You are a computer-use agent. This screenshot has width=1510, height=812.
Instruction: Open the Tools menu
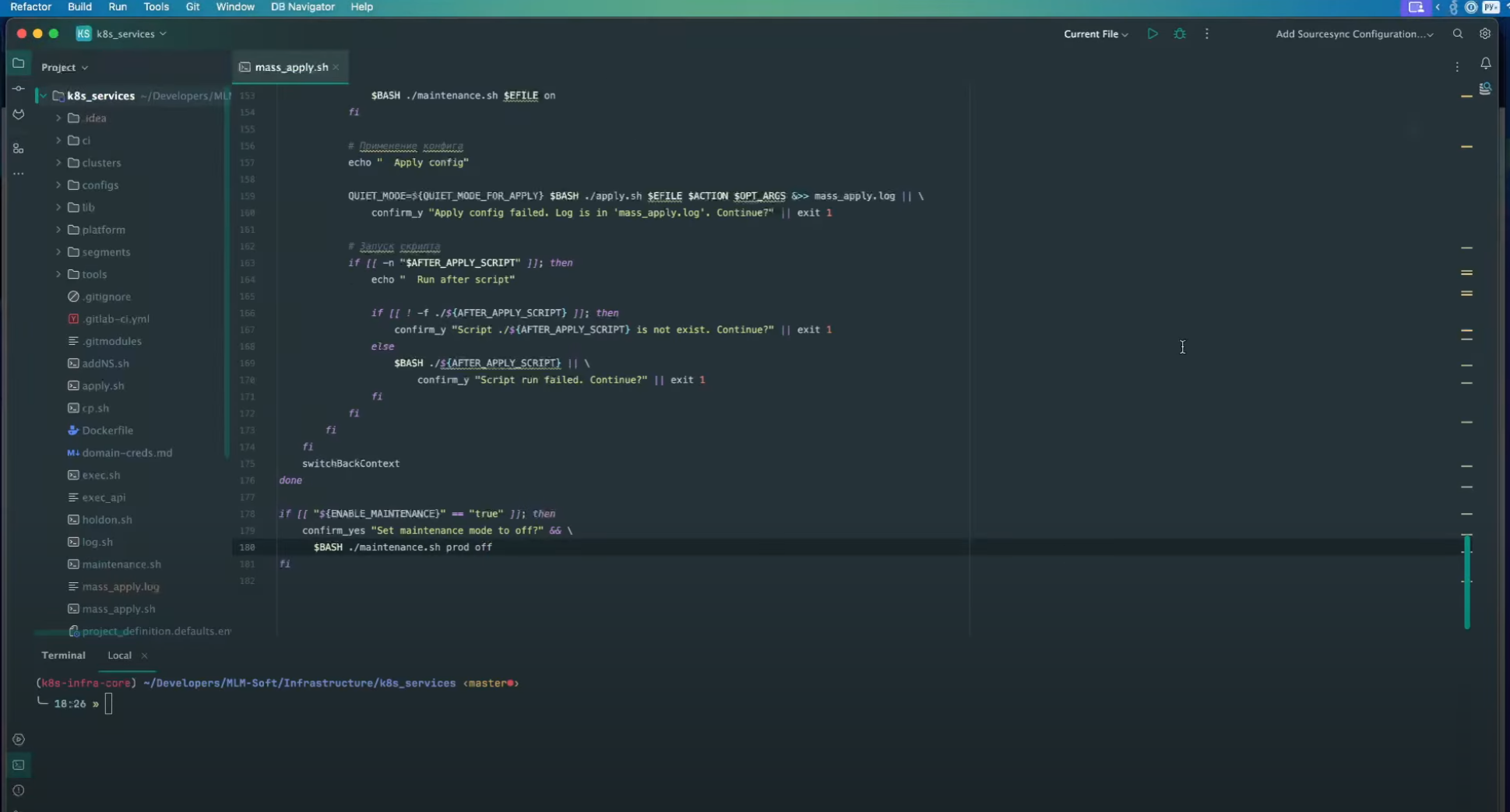click(x=156, y=7)
